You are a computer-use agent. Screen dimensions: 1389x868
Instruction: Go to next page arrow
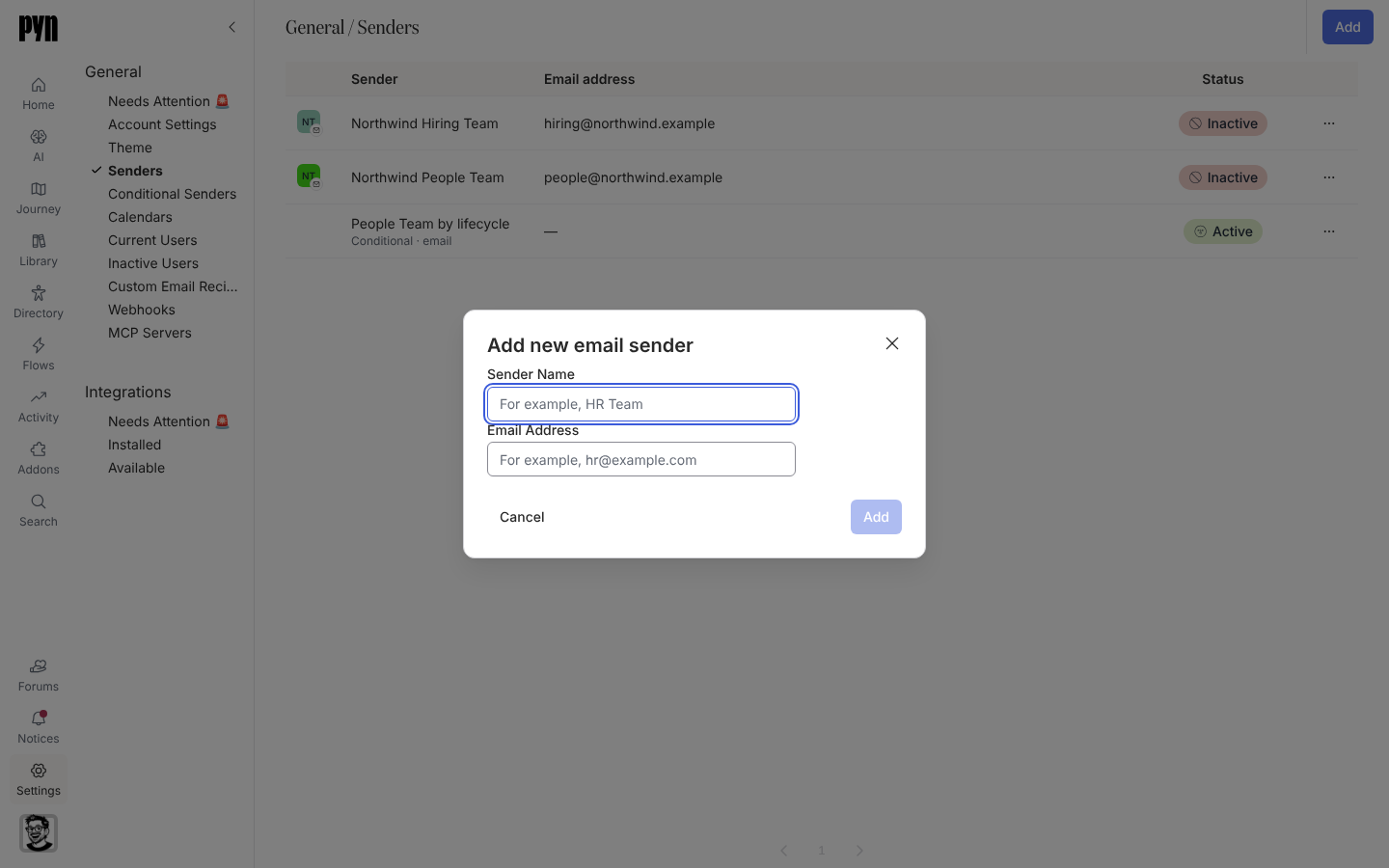point(859,851)
